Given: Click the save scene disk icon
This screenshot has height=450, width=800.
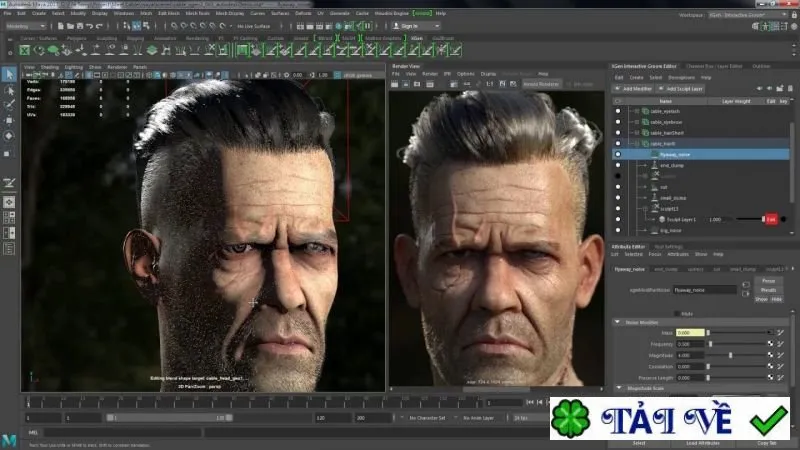Looking at the screenshot, I should coord(80,26).
